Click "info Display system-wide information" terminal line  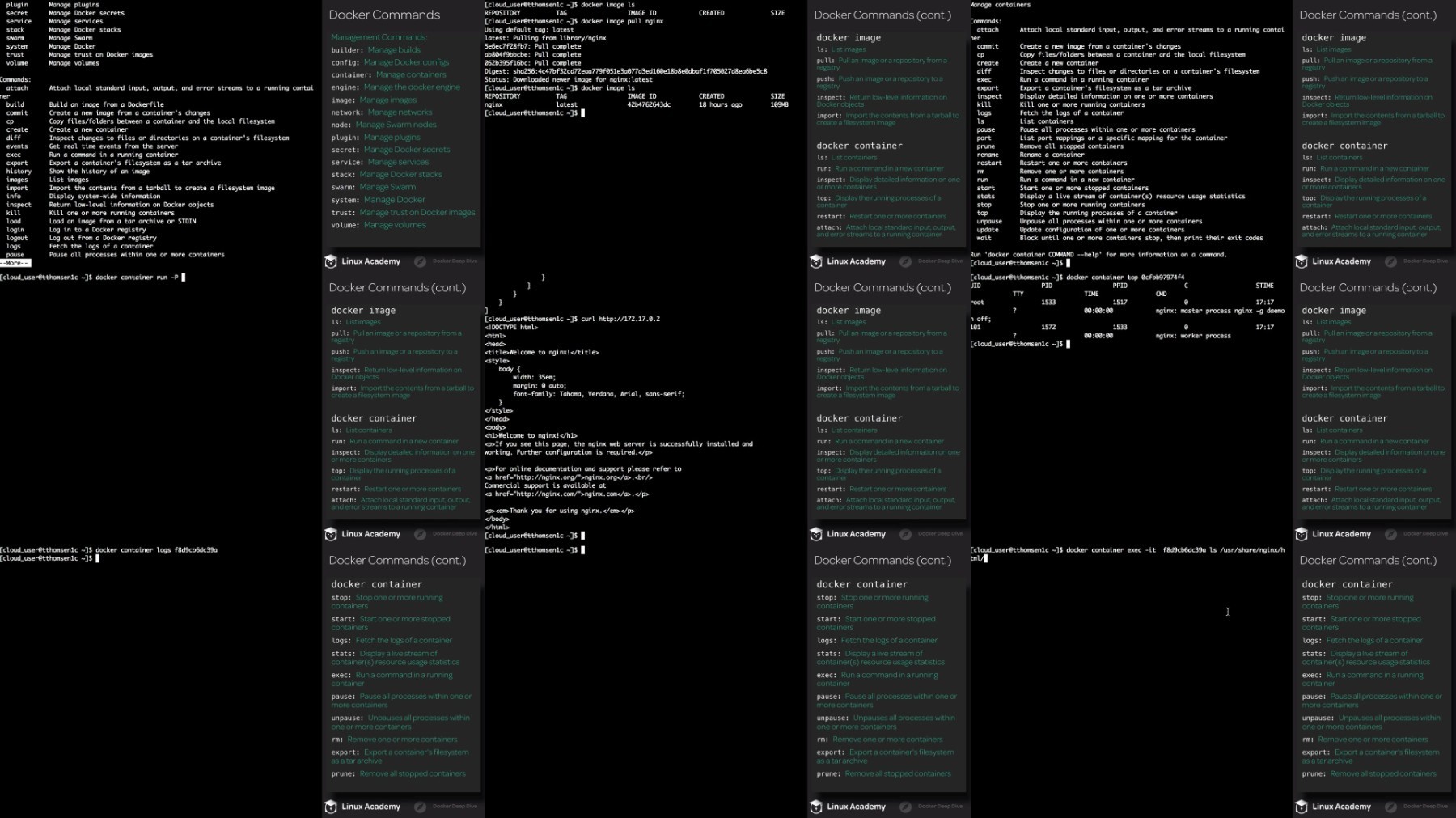[x=83, y=197]
